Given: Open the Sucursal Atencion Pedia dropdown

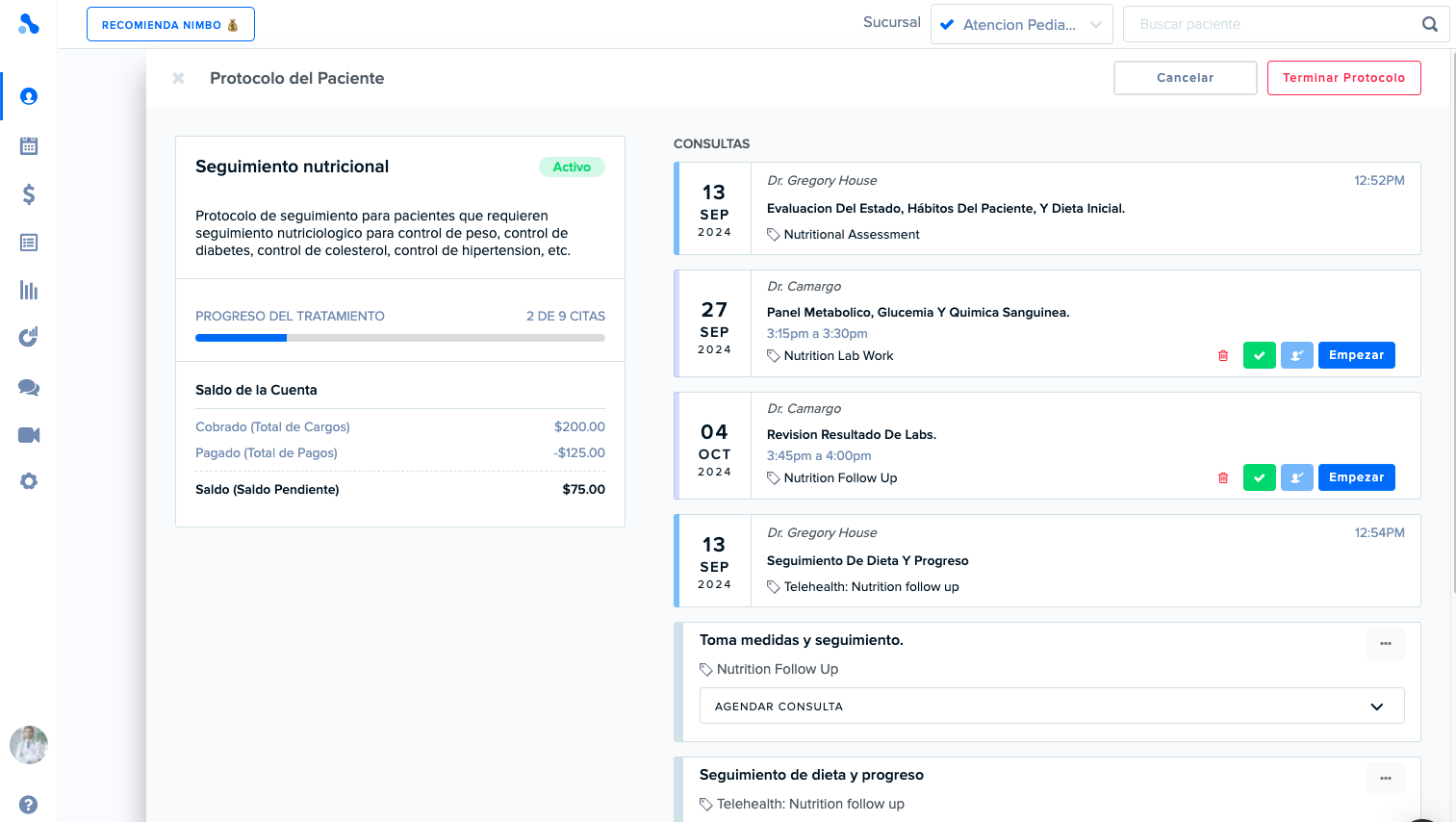Looking at the screenshot, I should pyautogui.click(x=1022, y=24).
